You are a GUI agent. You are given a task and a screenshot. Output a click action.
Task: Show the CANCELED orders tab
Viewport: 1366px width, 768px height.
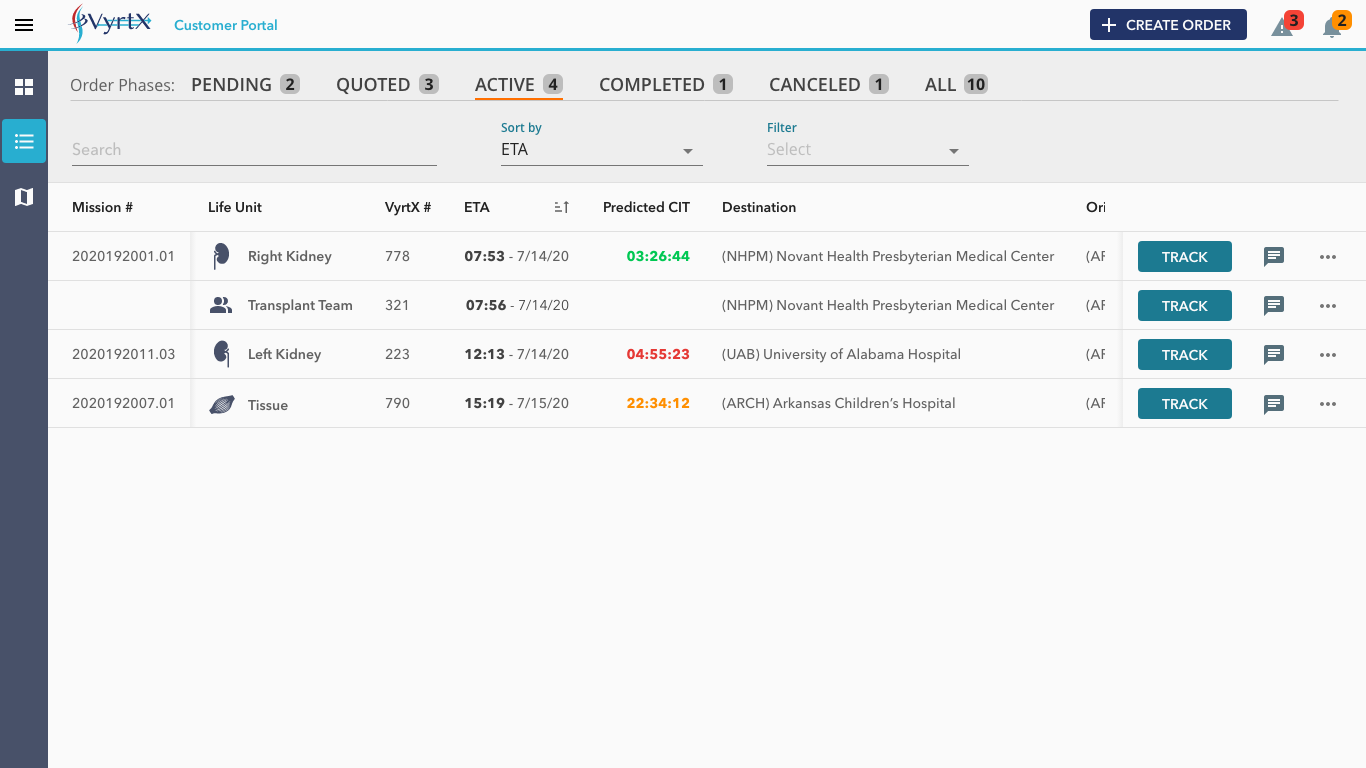(827, 85)
